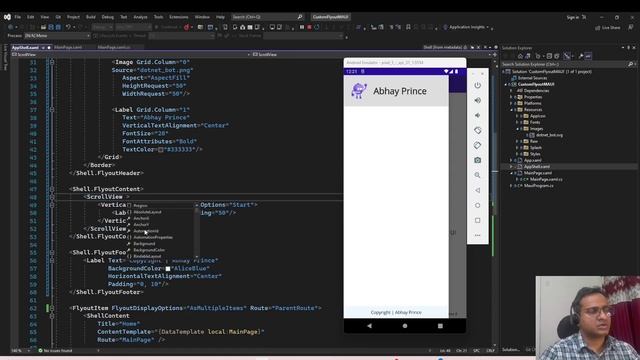640x360 pixels.
Task: Click the emulator volume up icon
Action: pos(478,100)
